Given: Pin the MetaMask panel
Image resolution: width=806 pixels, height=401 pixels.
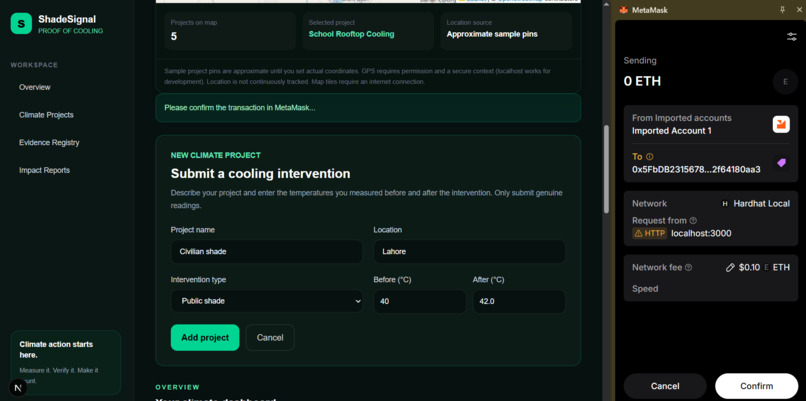Looking at the screenshot, I should tap(782, 10).
